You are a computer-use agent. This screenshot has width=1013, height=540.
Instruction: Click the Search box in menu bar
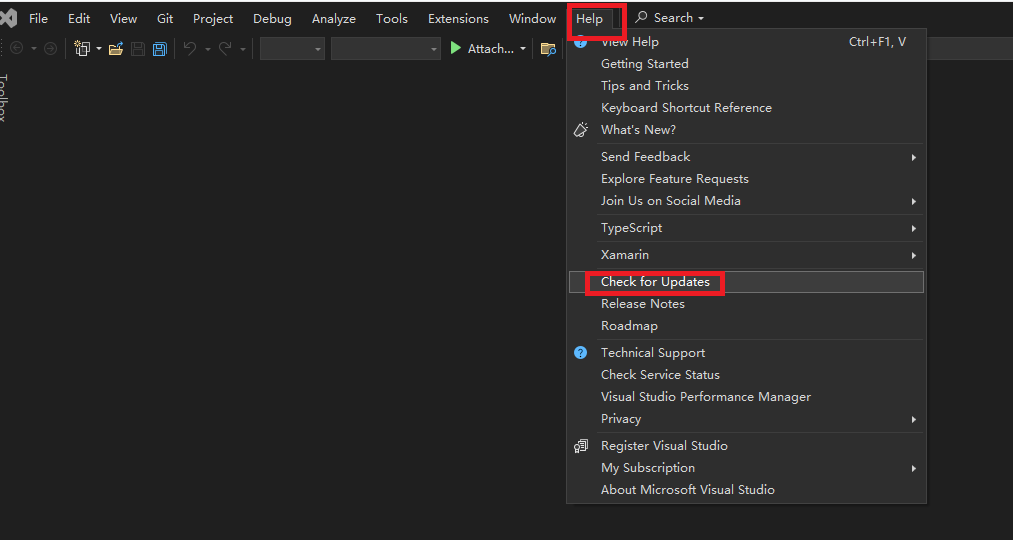669,18
